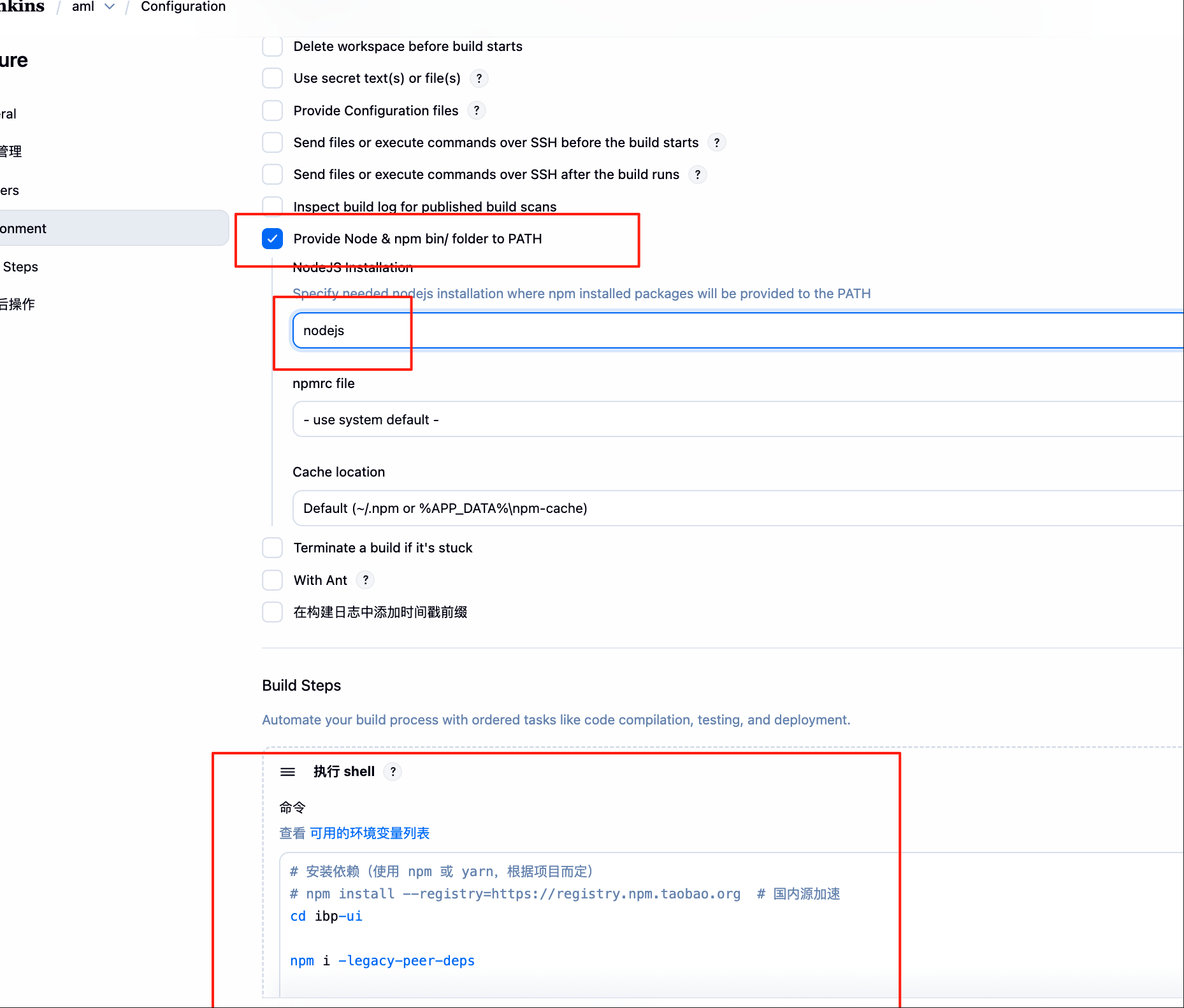
Task: Open Configuration breadcrumb link
Action: click(184, 6)
